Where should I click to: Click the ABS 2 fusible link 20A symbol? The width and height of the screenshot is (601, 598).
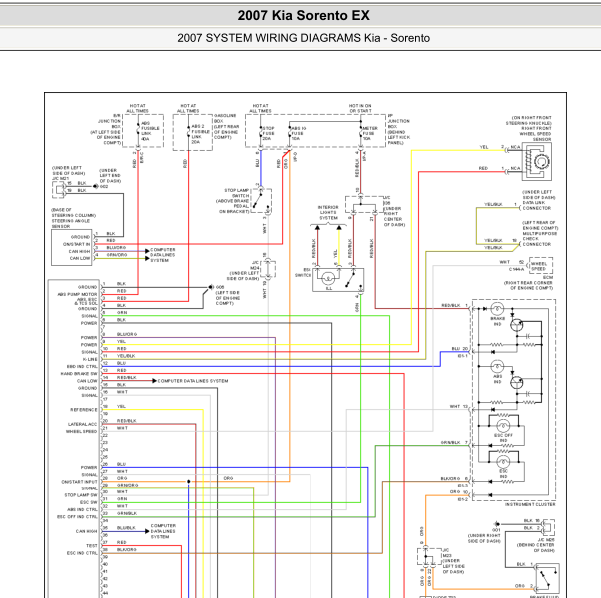pyautogui.click(x=188, y=131)
